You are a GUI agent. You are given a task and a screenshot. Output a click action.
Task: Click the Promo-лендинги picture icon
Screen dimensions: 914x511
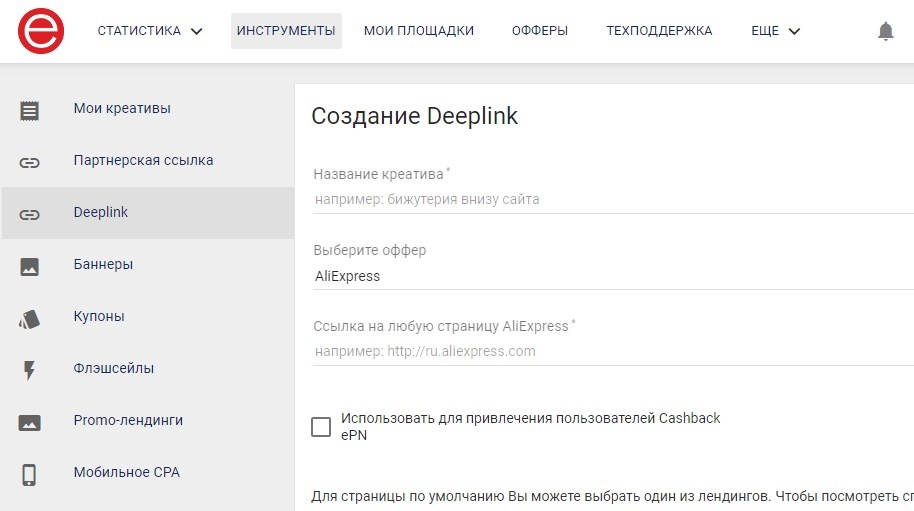[29, 422]
